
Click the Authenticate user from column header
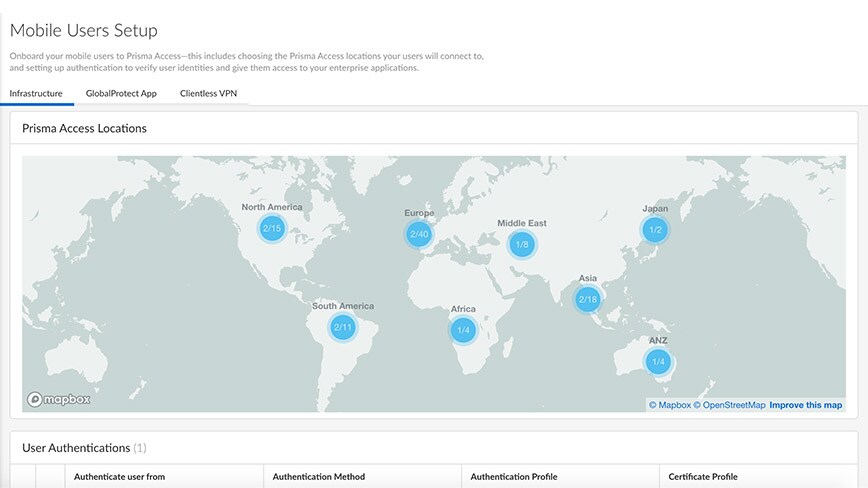(x=120, y=477)
